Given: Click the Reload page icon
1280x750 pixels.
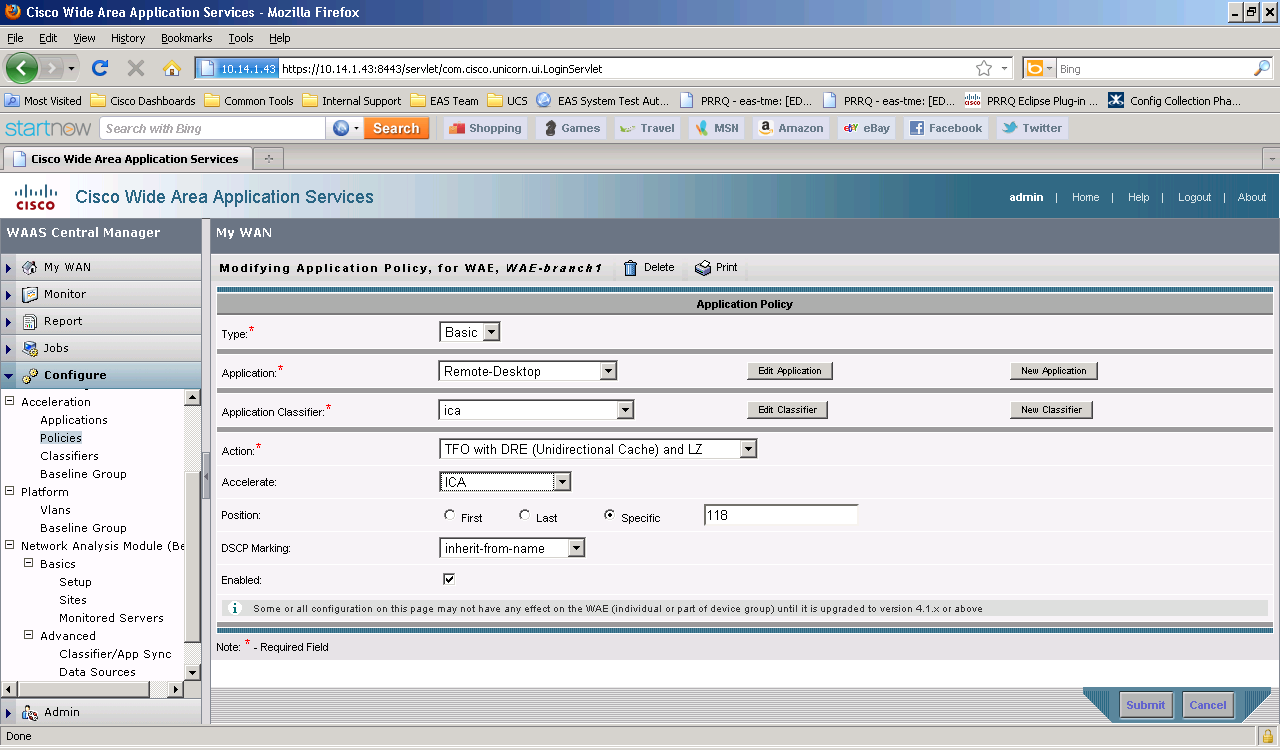Looking at the screenshot, I should [99, 68].
